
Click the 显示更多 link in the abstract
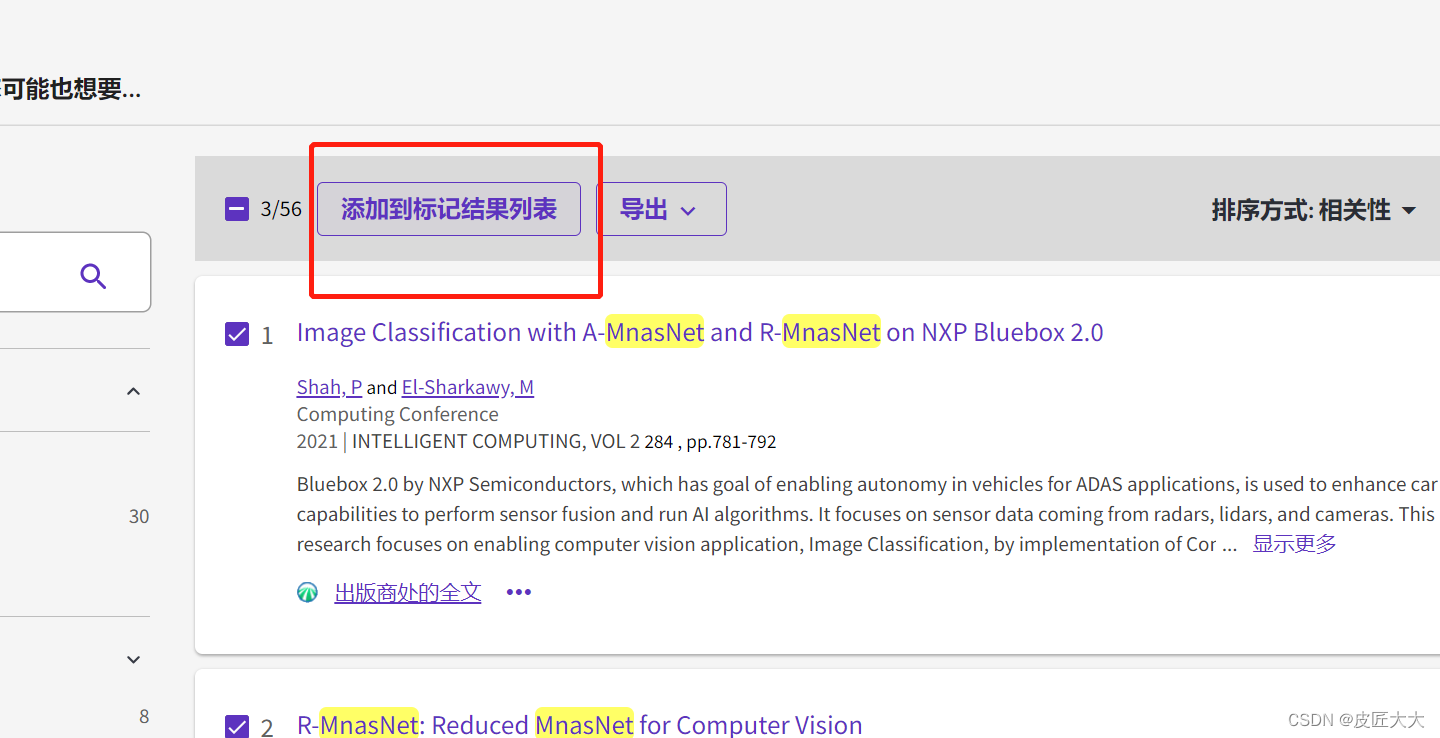1293,543
